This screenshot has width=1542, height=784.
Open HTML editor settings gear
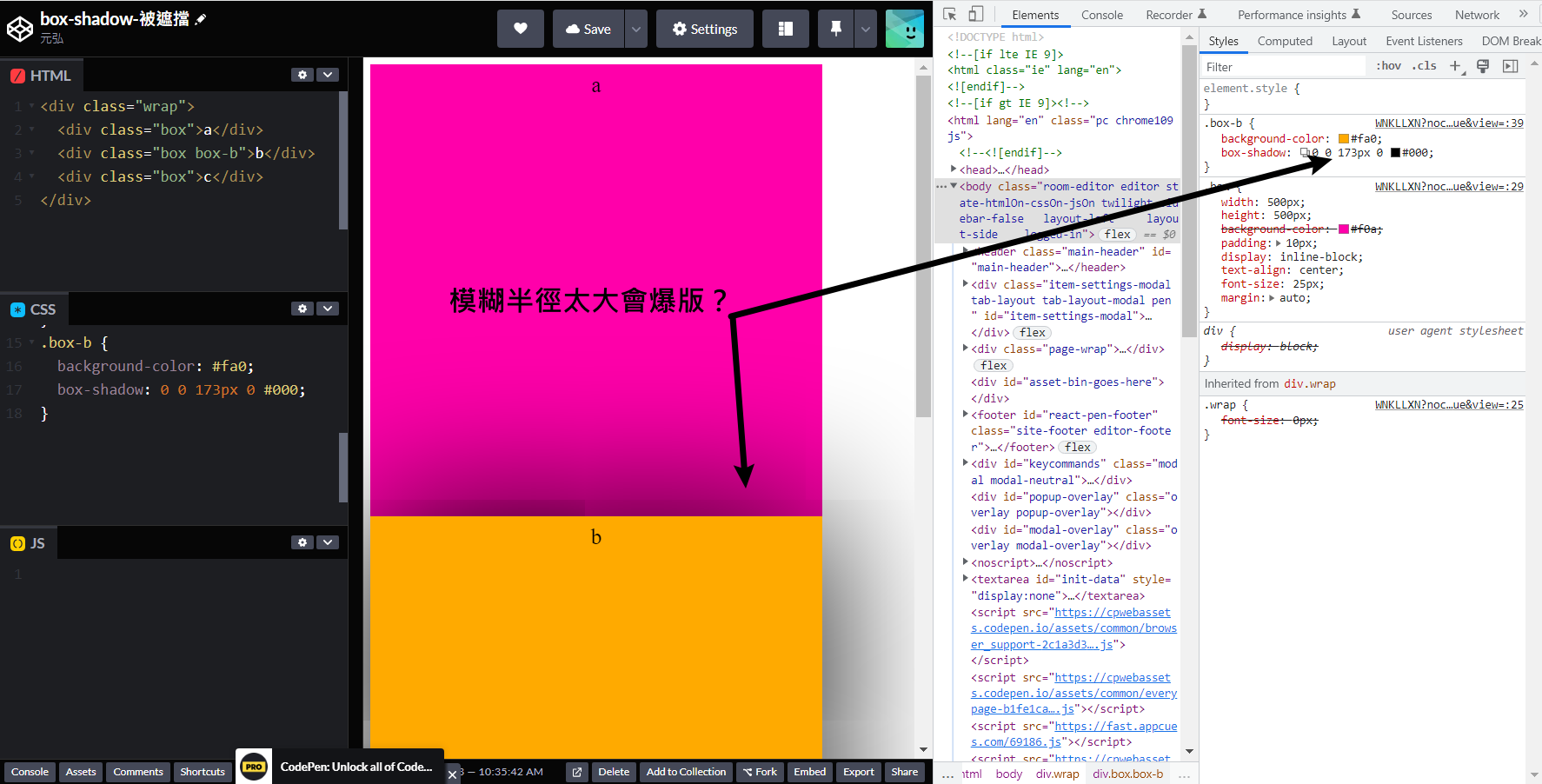[x=302, y=75]
